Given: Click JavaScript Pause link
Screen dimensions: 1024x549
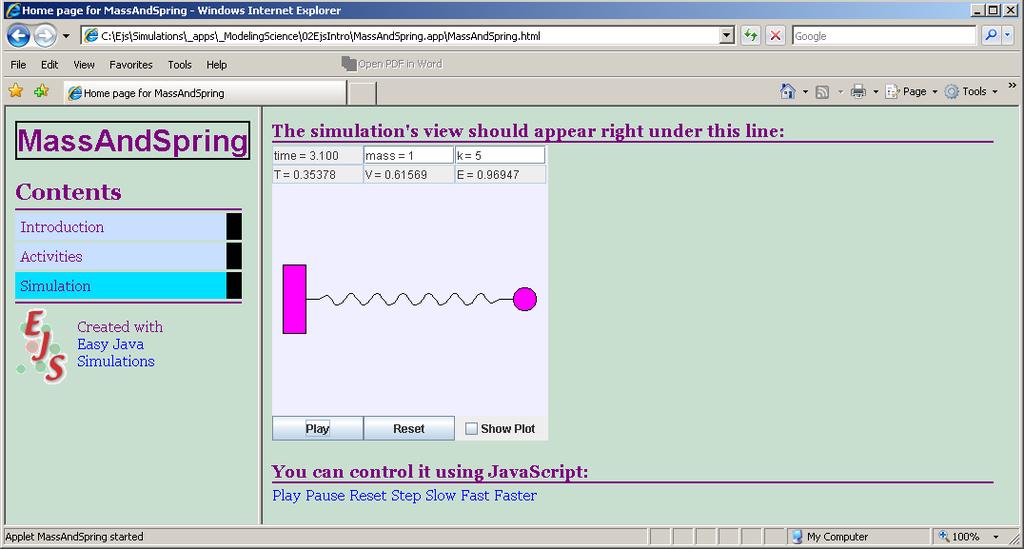Looking at the screenshot, I should click(325, 495).
